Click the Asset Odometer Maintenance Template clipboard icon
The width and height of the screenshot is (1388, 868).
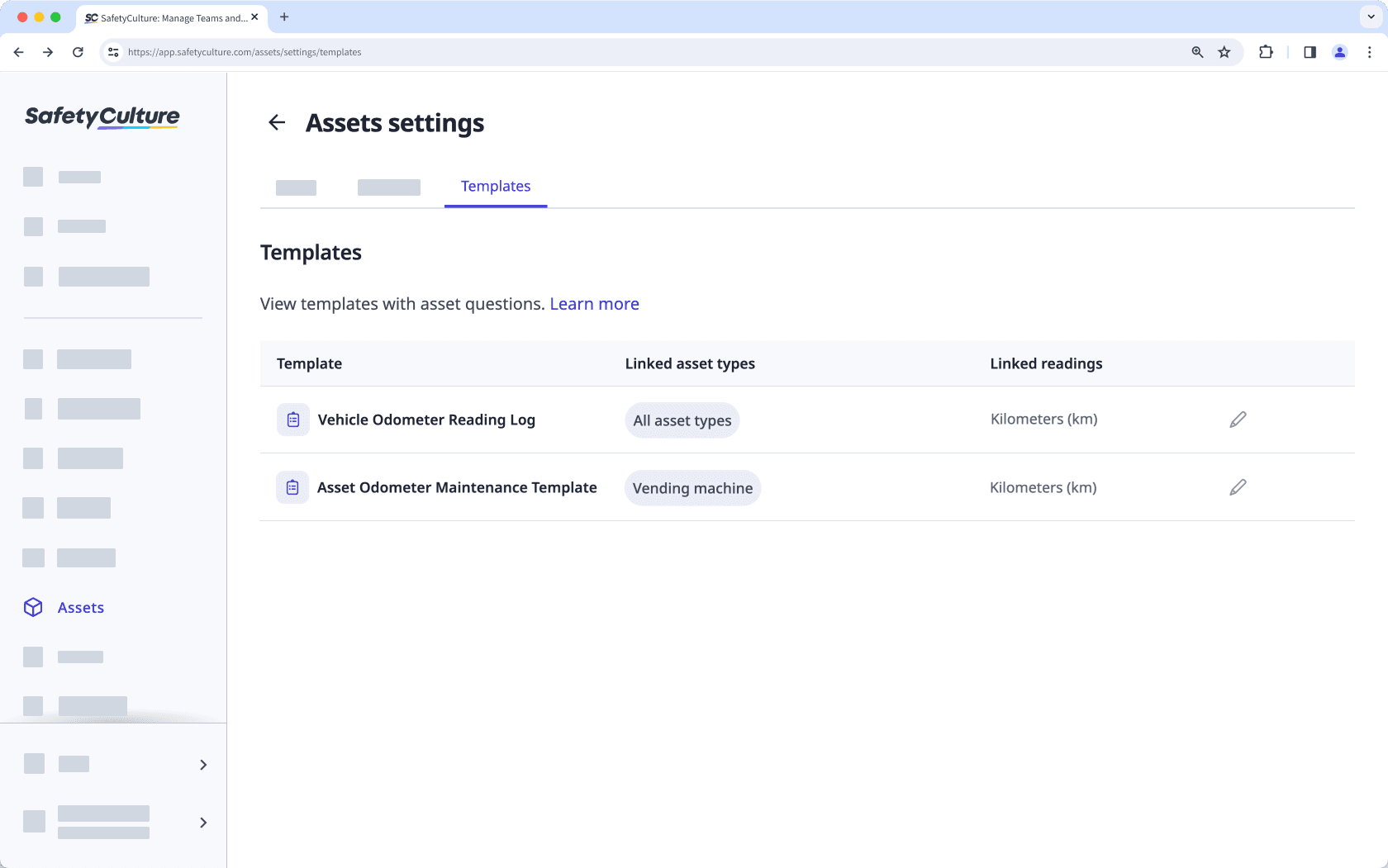point(292,487)
